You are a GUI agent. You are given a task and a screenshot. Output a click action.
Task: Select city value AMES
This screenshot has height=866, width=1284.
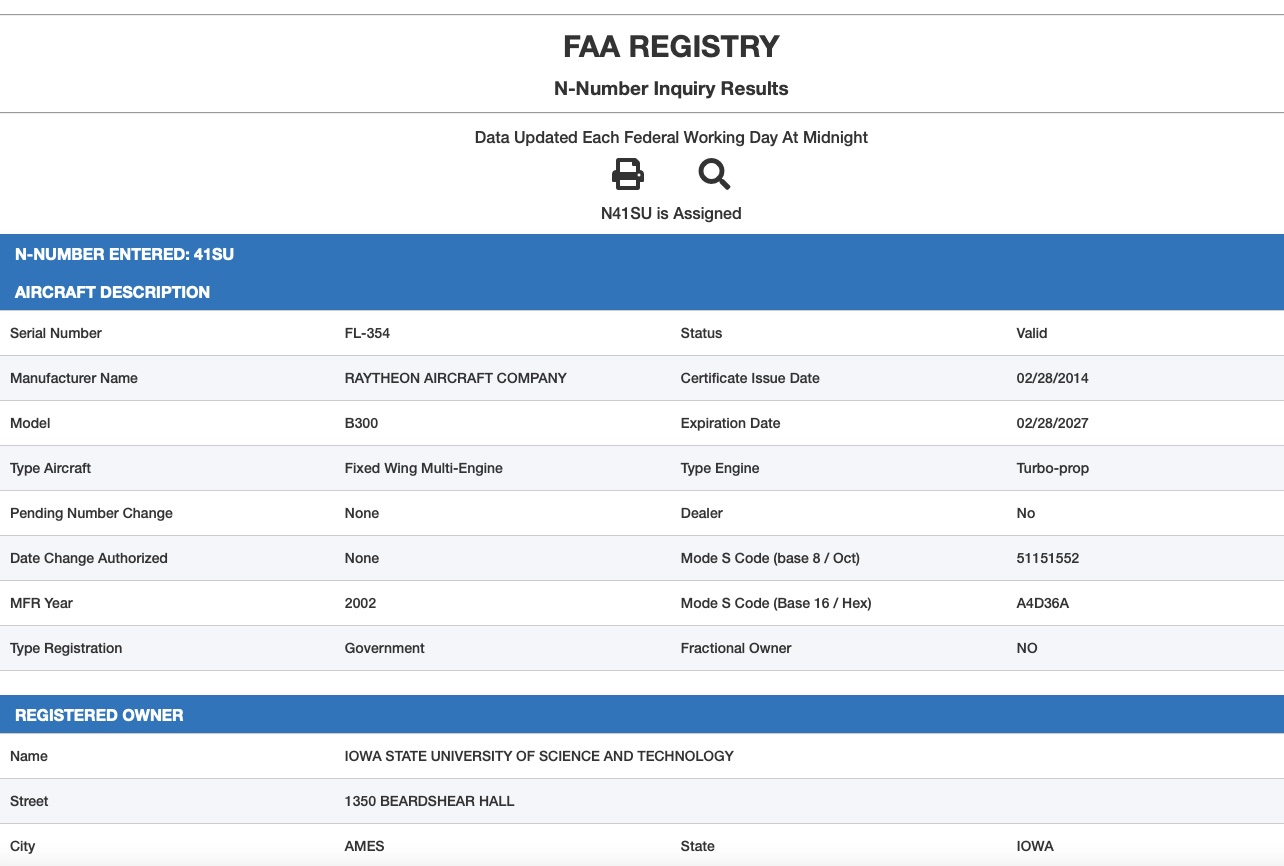pos(365,846)
